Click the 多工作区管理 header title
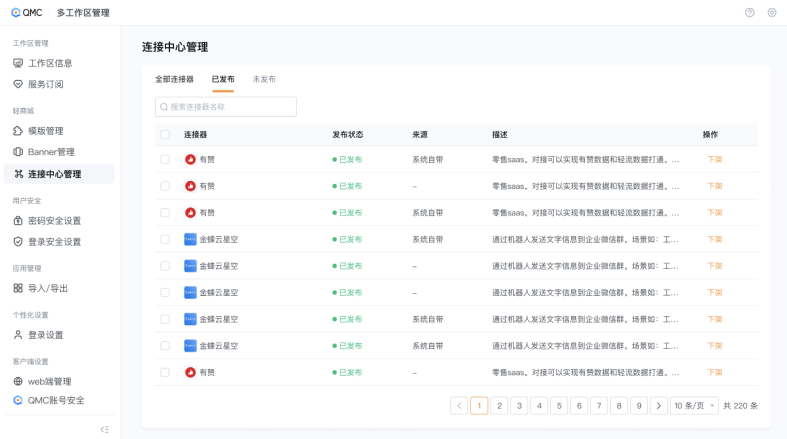Viewport: 787px width, 439px height. coord(83,13)
